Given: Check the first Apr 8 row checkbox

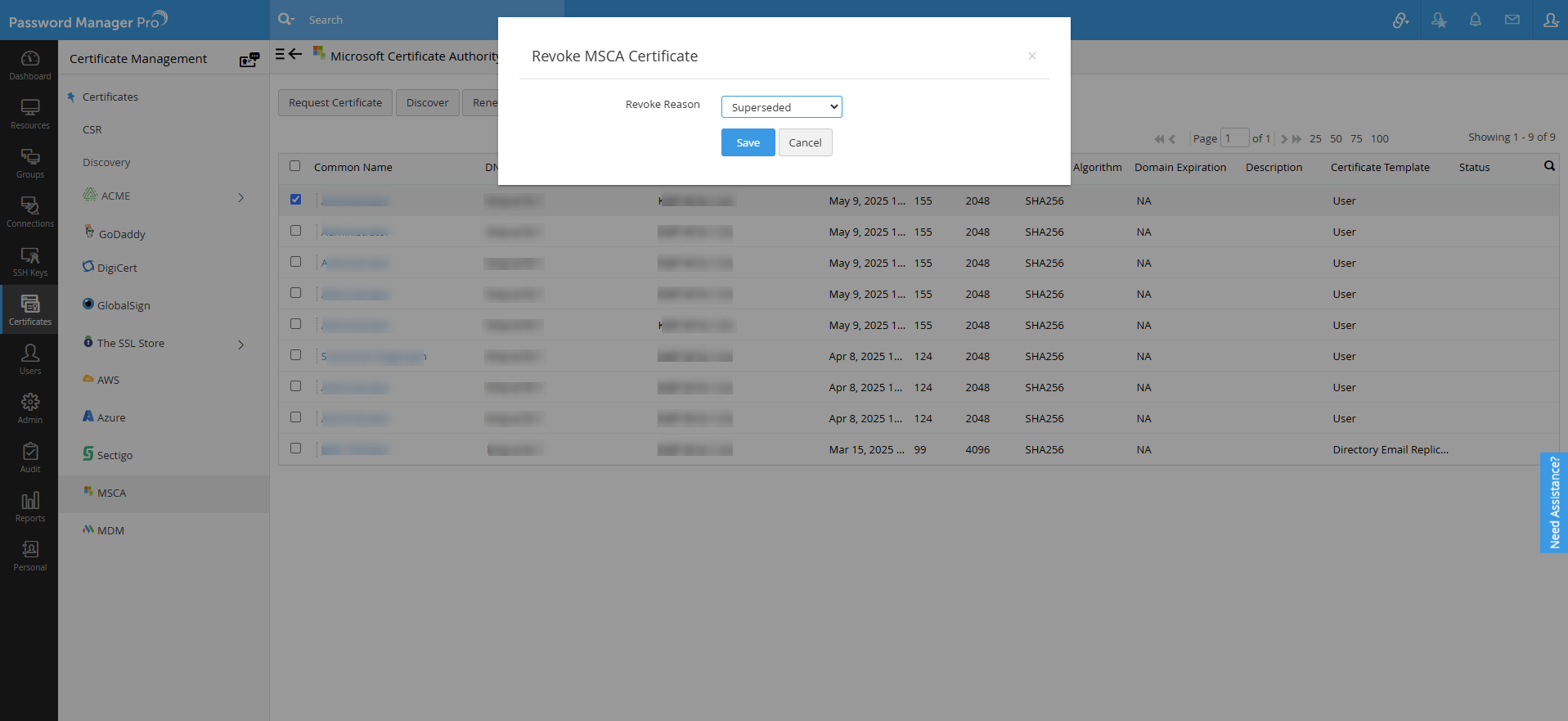Looking at the screenshot, I should [x=295, y=355].
